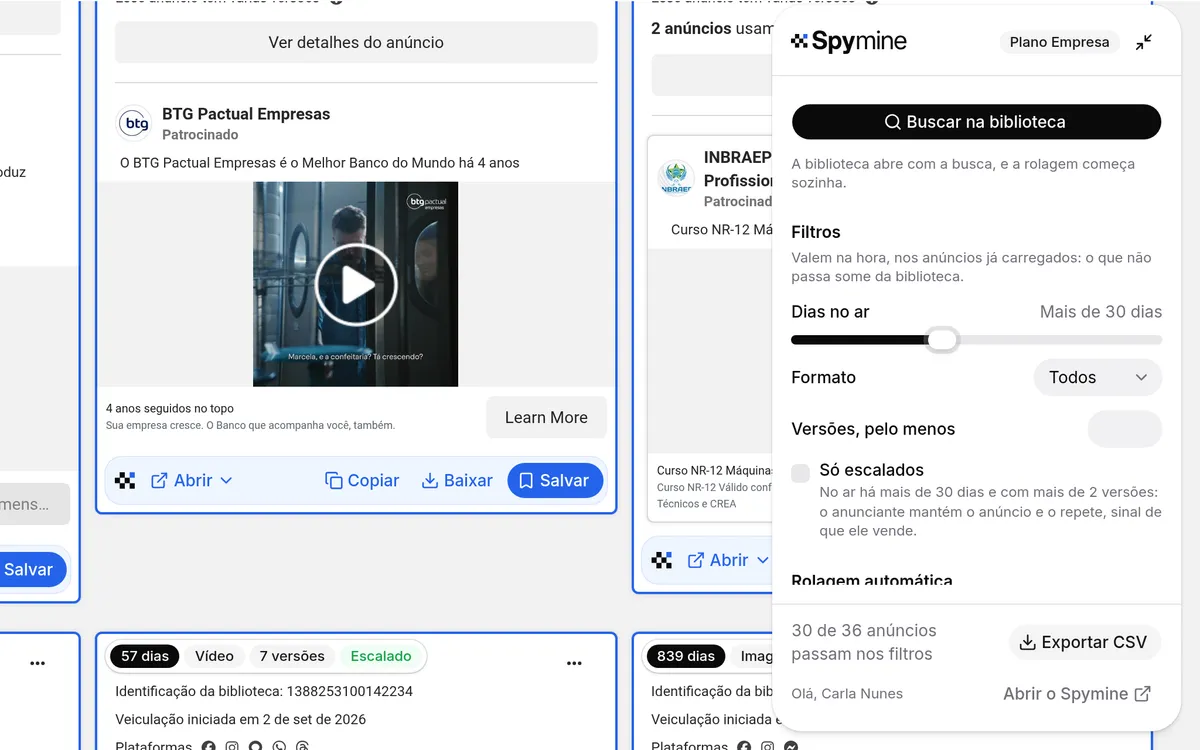This screenshot has height=750, width=1200.
Task: Click the Plano Empresa plan badge
Action: click(1059, 42)
